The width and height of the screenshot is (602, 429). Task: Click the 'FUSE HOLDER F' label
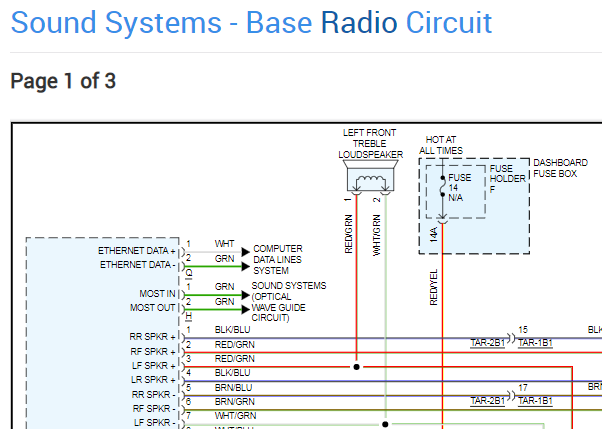coord(507,179)
